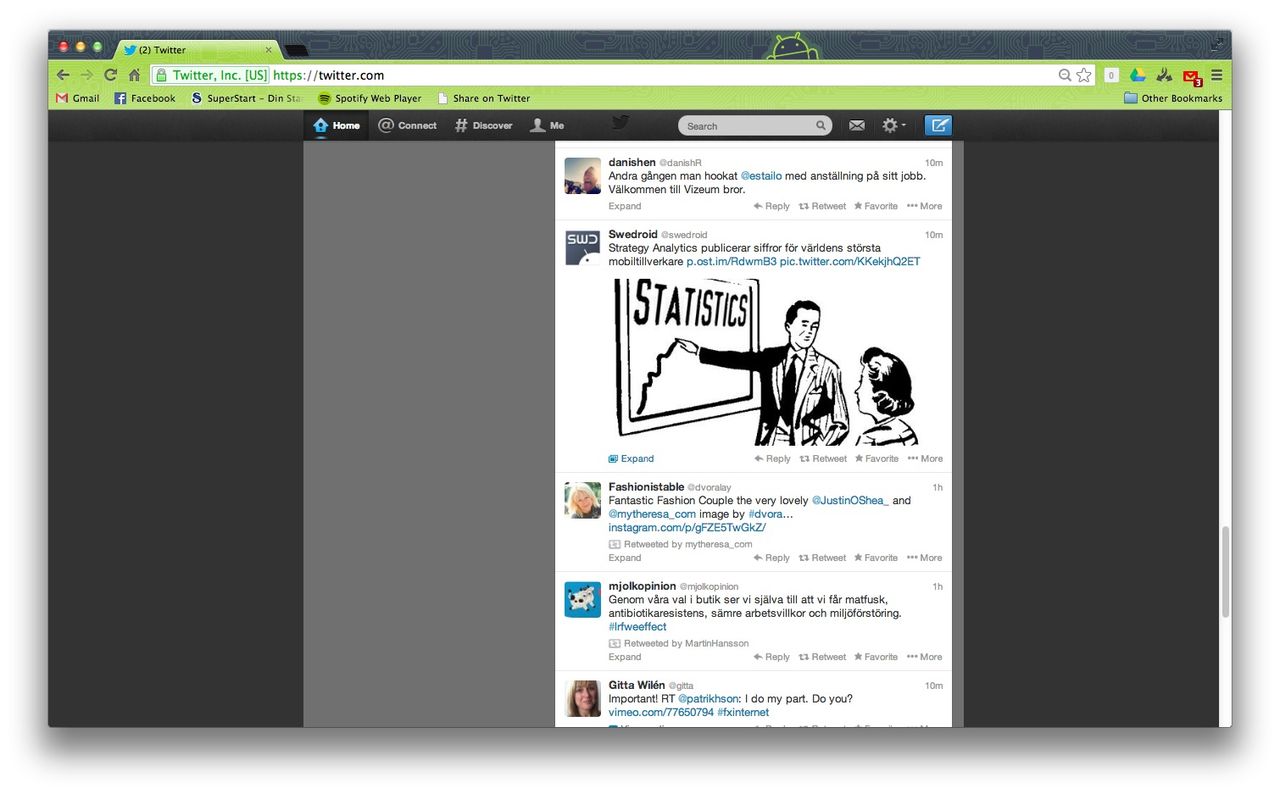
Task: Open the Discover tab
Action: coord(483,125)
